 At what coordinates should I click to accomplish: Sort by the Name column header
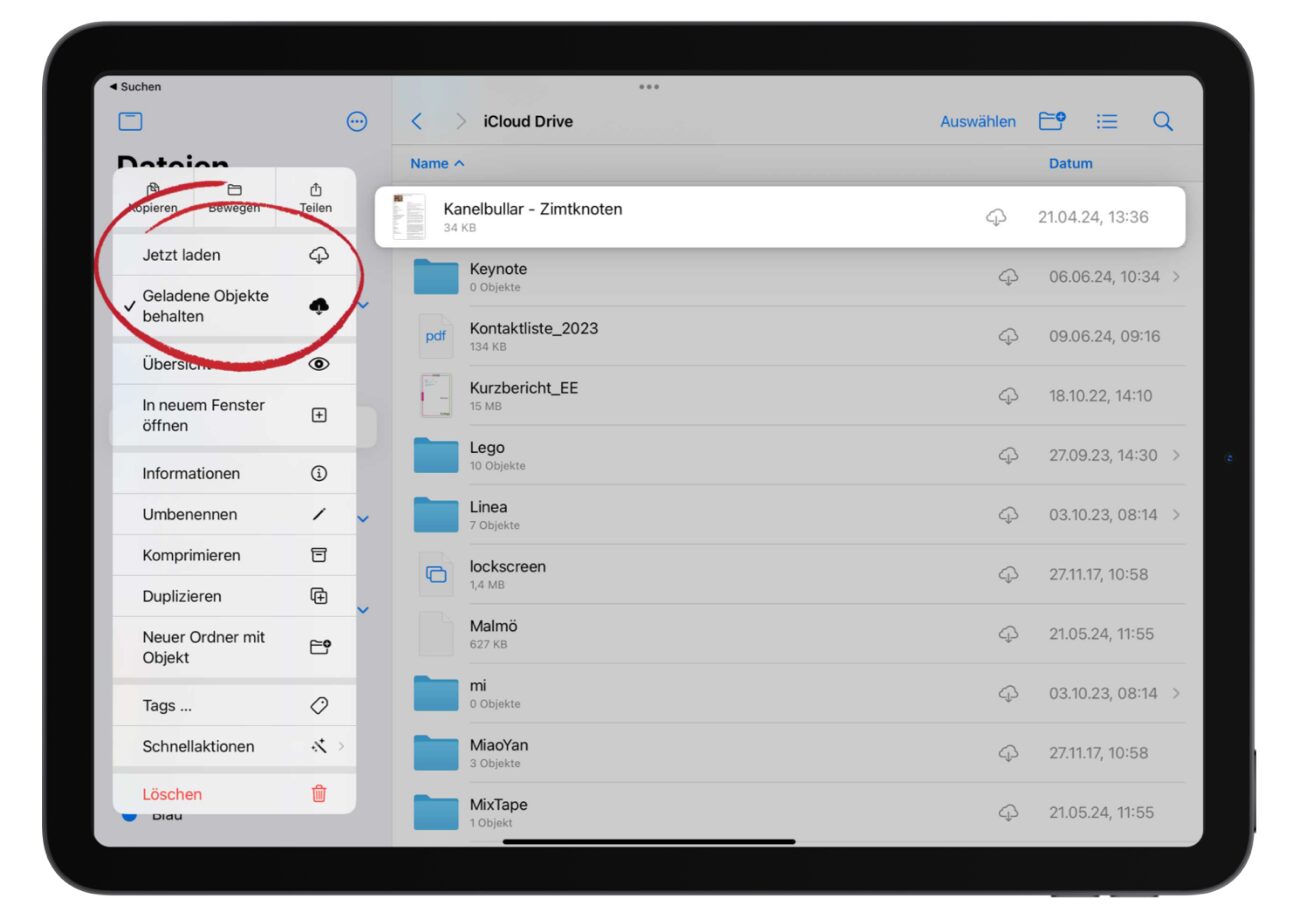pyautogui.click(x=437, y=163)
